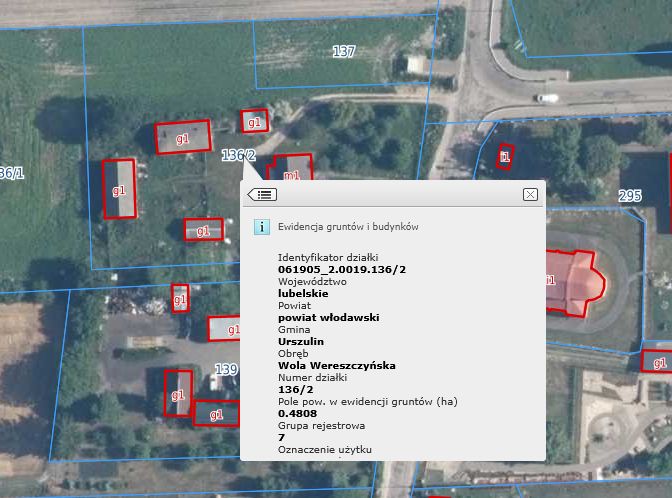Image resolution: width=672 pixels, height=498 pixels.
Task: Click parcel label 137 on map
Action: (x=344, y=52)
